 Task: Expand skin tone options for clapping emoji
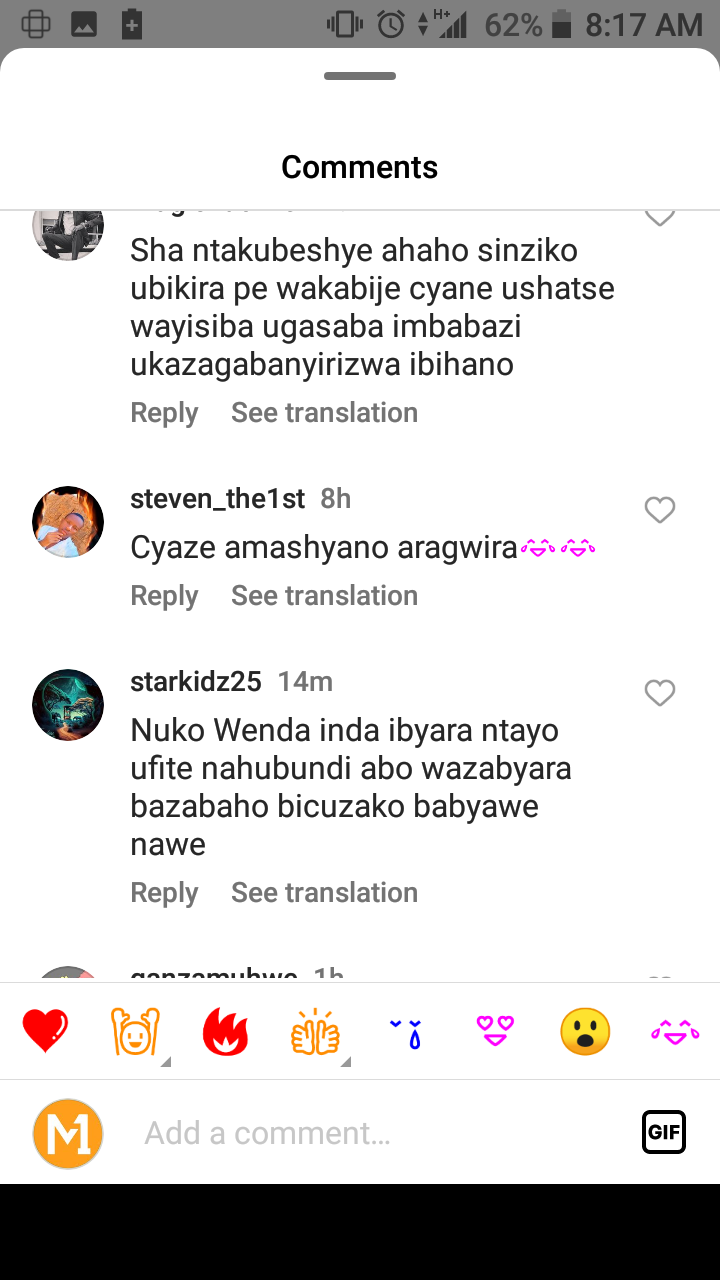pos(345,1062)
